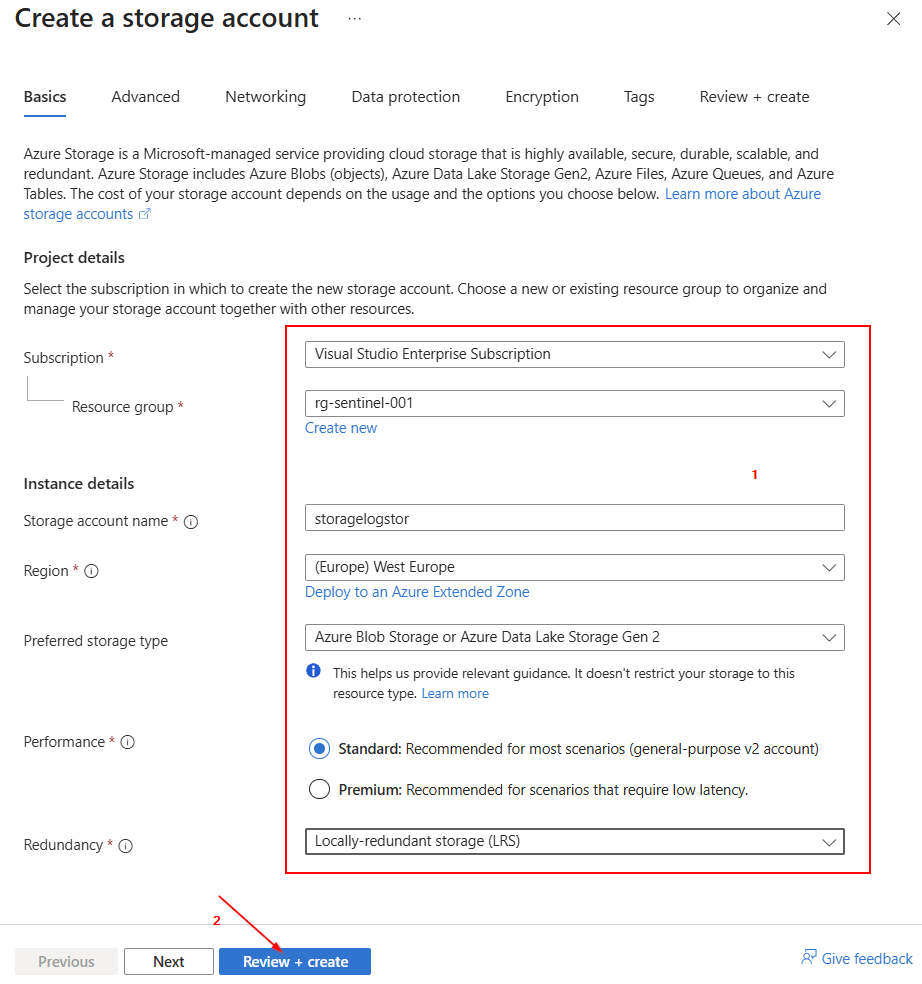Click the info icon beside Storage account name
Image resolution: width=922 pixels, height=984 pixels.
(x=191, y=522)
